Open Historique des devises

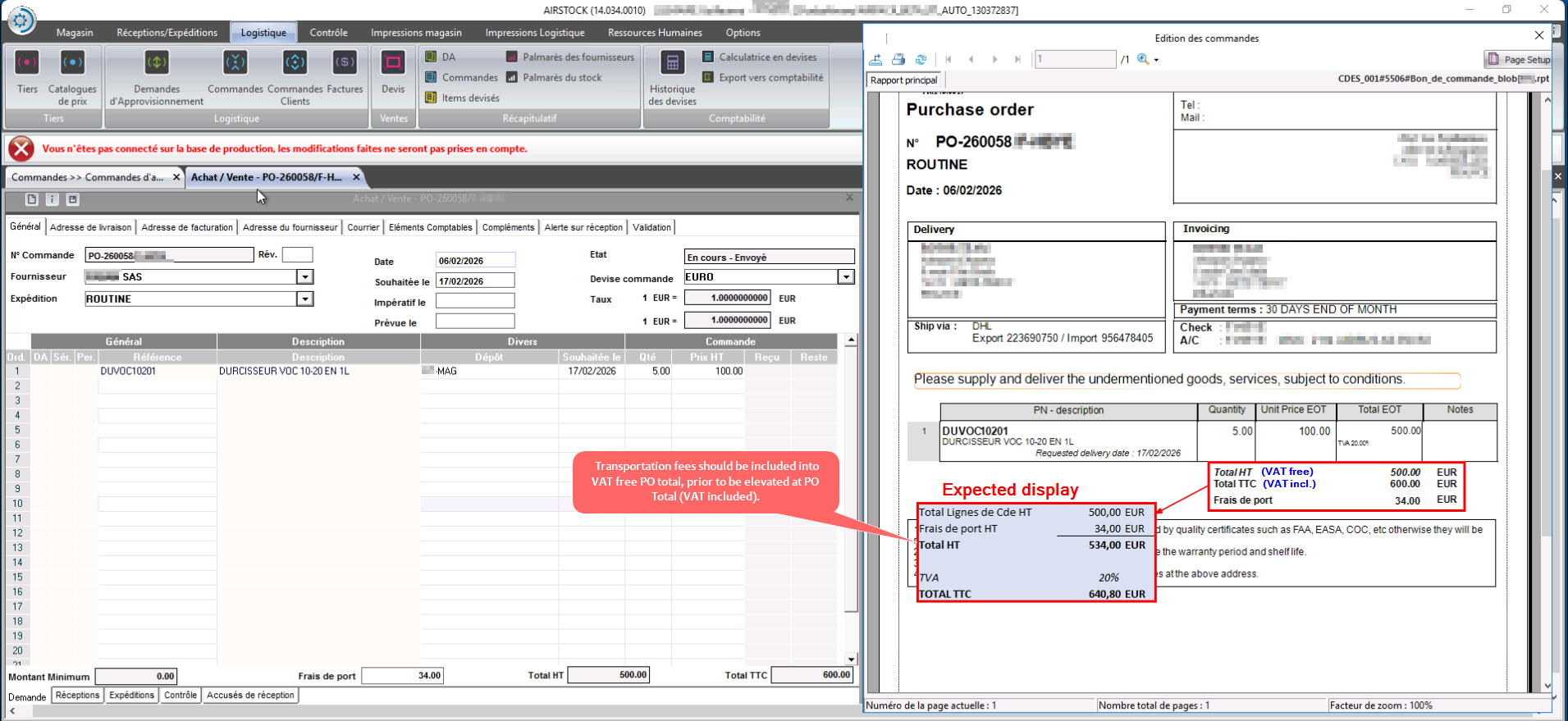(x=672, y=63)
